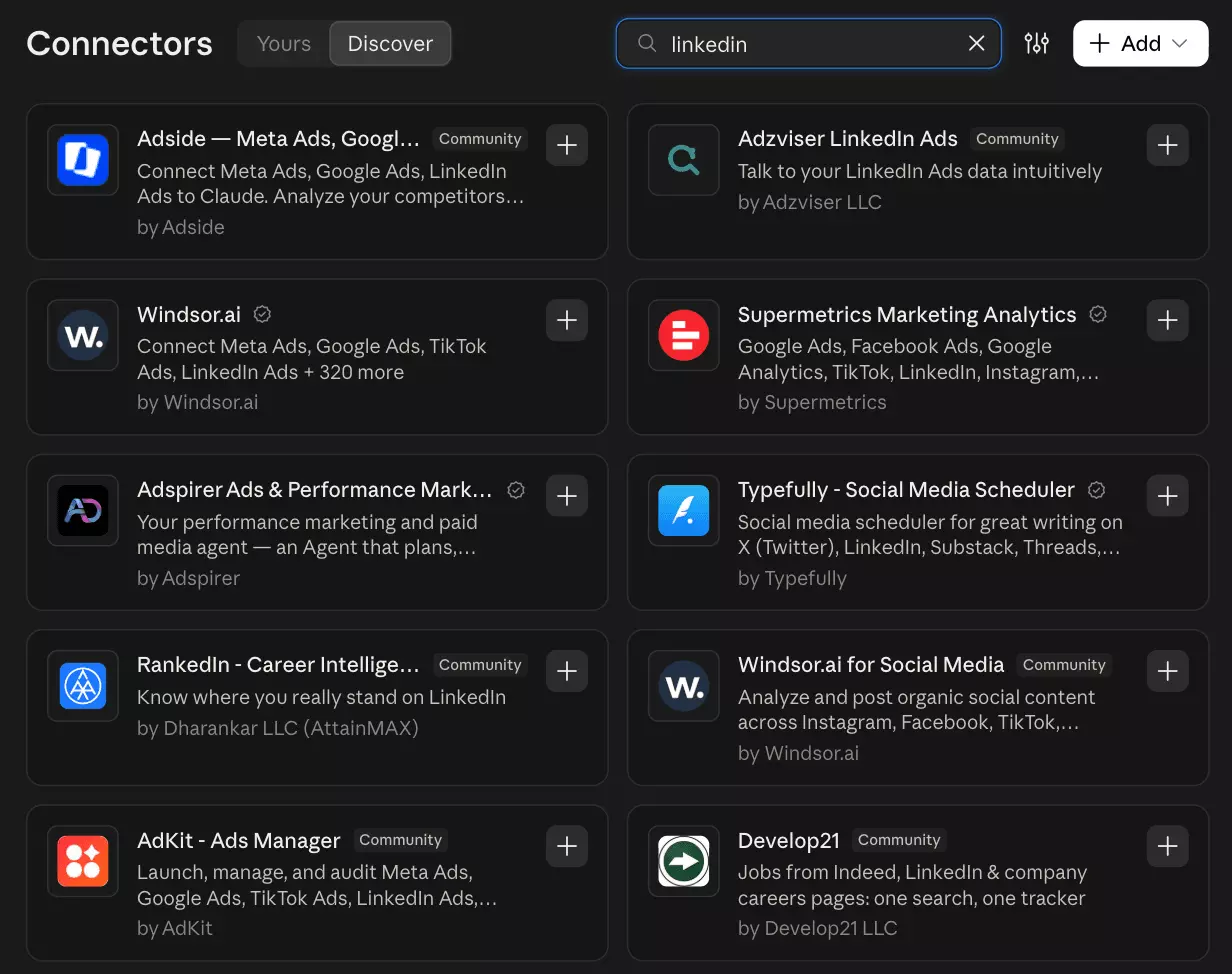Viewport: 1232px width, 974px height.
Task: Open Adside — Meta Ads title
Action: 278,139
